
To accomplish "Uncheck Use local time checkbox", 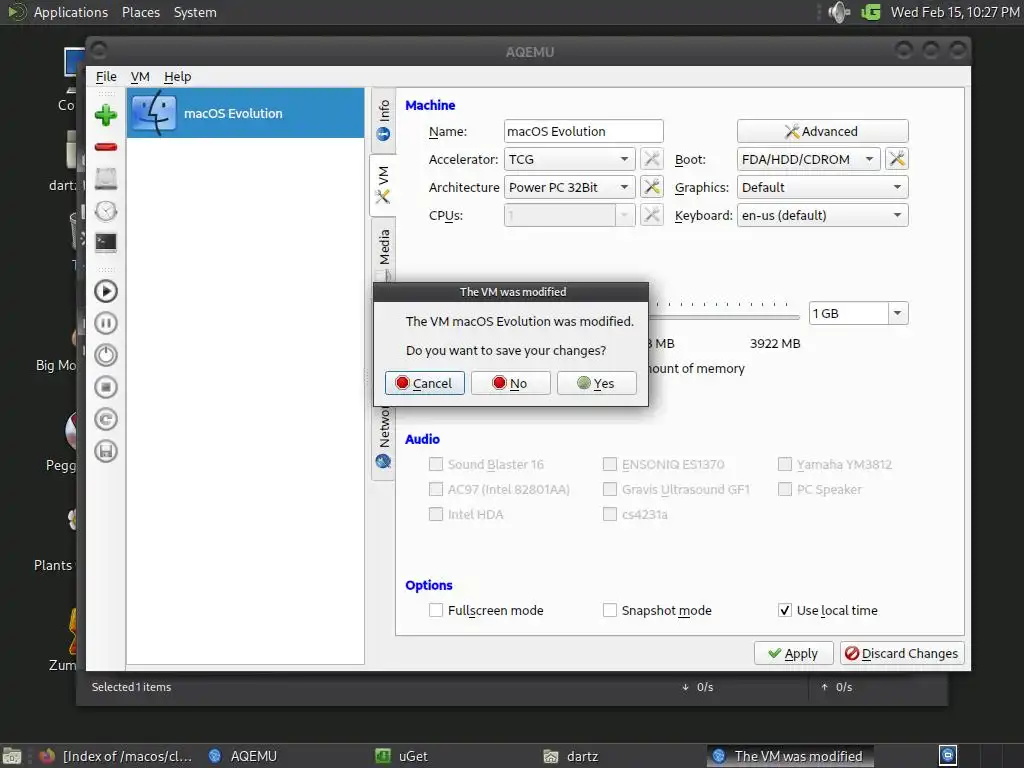I will pyautogui.click(x=784, y=610).
